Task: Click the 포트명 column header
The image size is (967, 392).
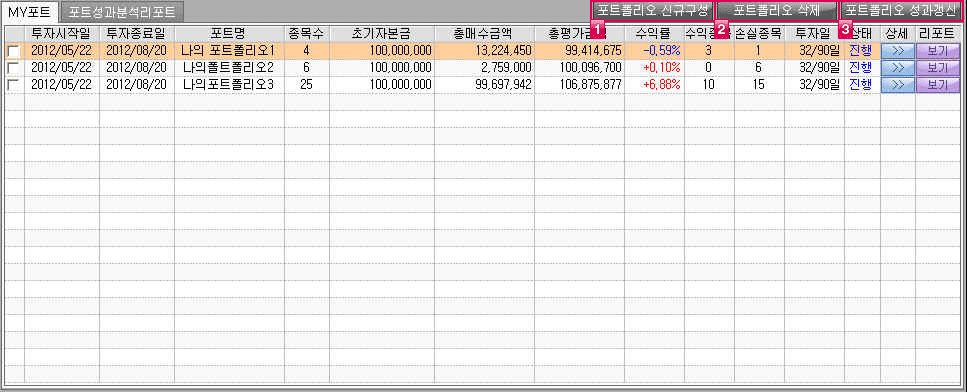Action: click(x=229, y=33)
